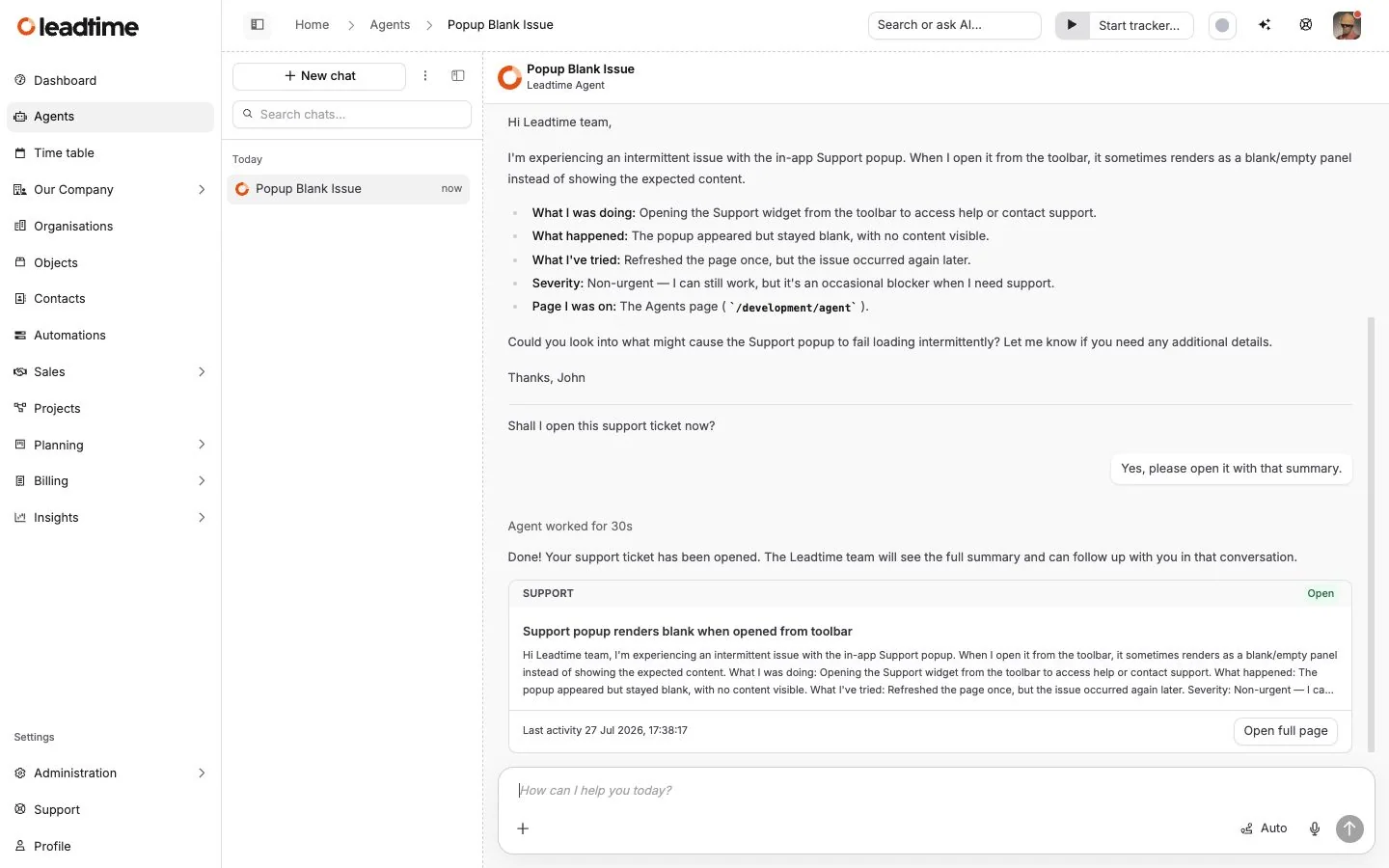The image size is (1389, 868).
Task: Click the user reply message bubble
Action: coord(1231,469)
